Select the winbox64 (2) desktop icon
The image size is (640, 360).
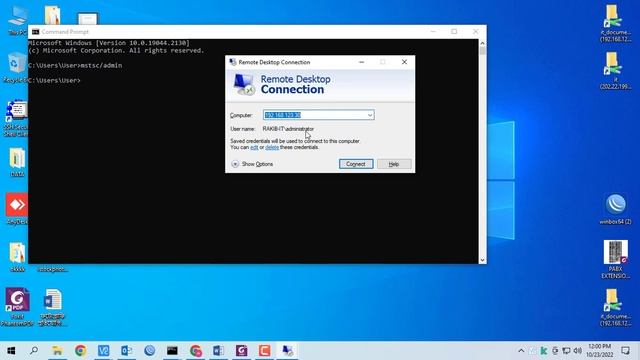click(x=616, y=209)
